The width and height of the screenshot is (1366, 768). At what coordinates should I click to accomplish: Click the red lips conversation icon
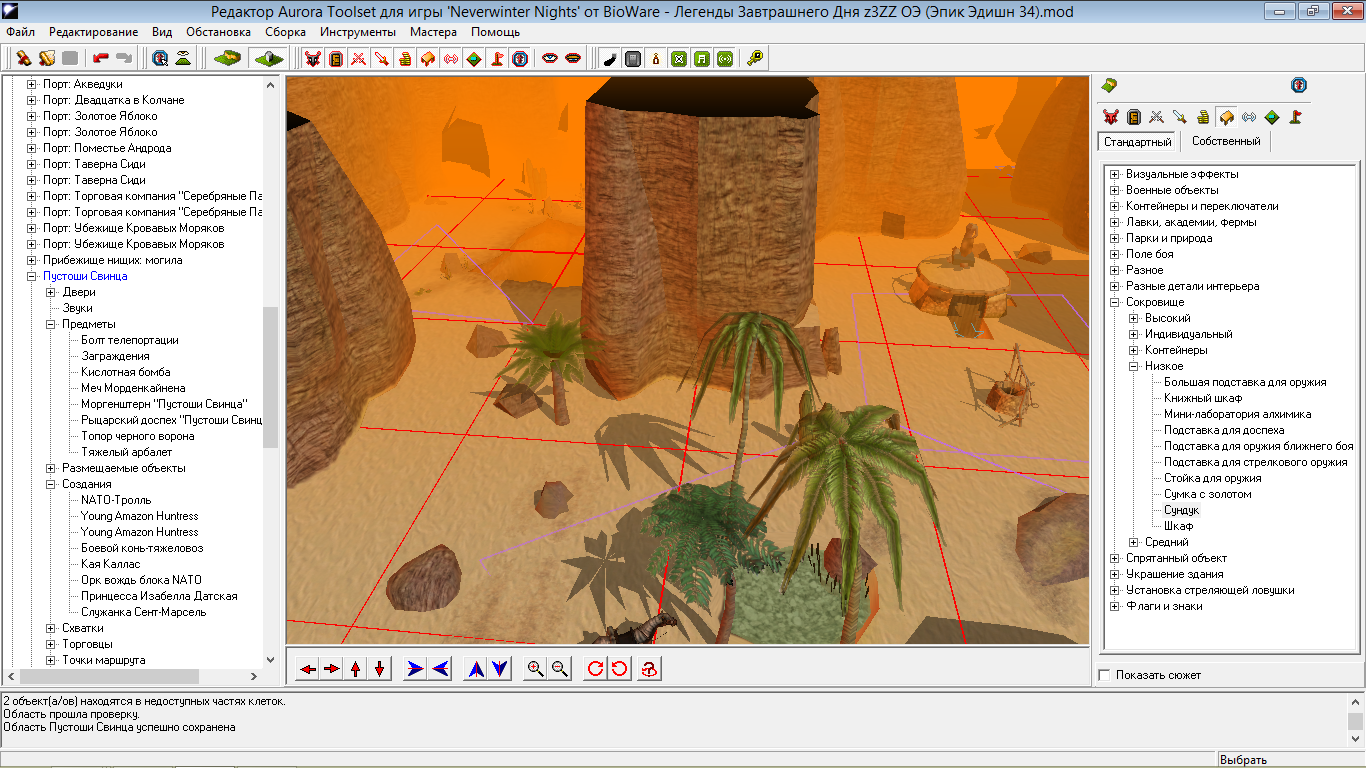(573, 59)
